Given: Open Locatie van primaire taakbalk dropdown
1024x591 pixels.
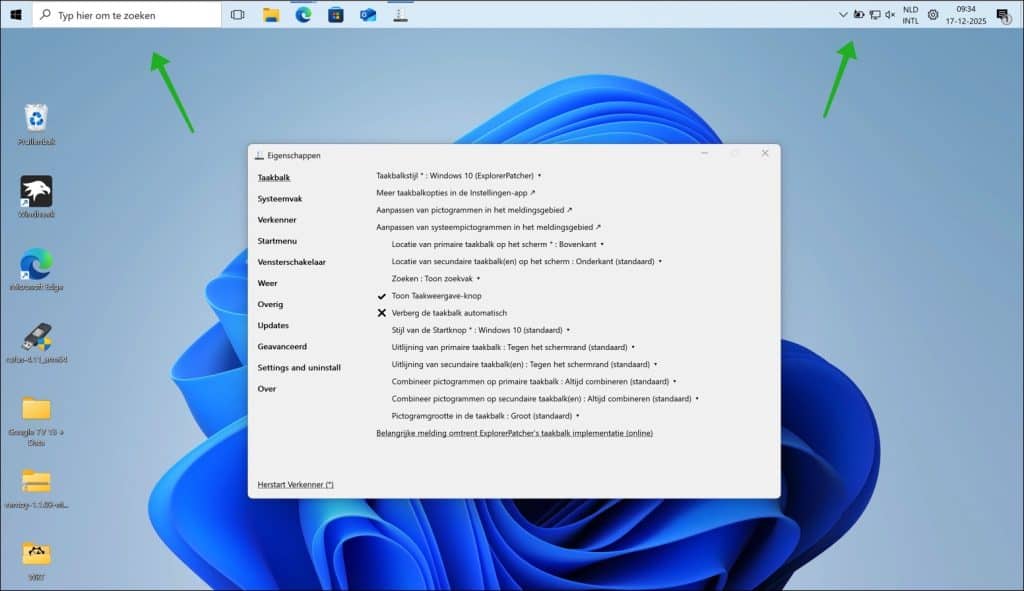Looking at the screenshot, I should click(x=497, y=244).
